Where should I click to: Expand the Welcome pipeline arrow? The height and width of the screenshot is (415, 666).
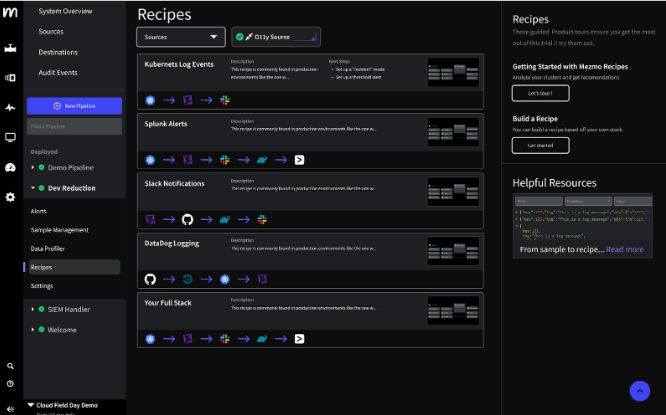pyautogui.click(x=33, y=330)
